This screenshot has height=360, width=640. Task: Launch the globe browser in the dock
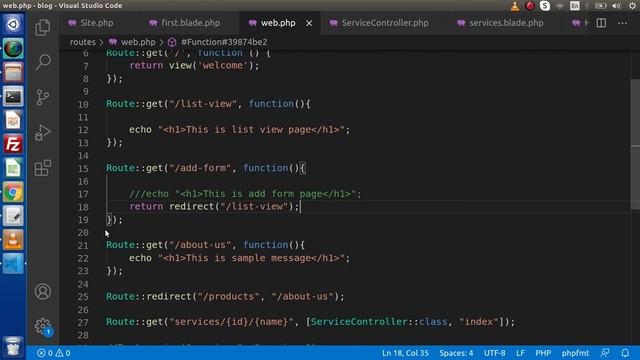click(13, 49)
